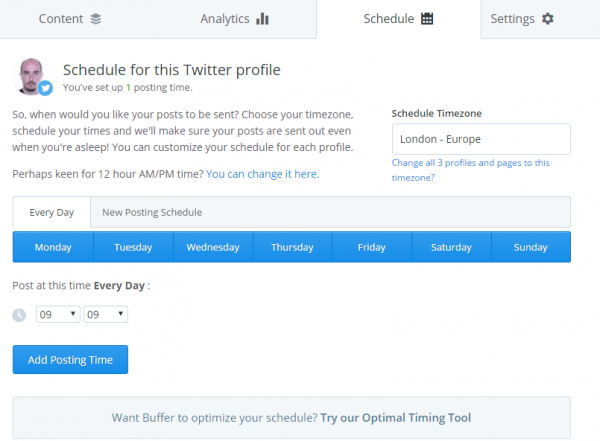Select the Every Day schedule tab
Screen dimensions: 600x441
pyautogui.click(x=52, y=212)
